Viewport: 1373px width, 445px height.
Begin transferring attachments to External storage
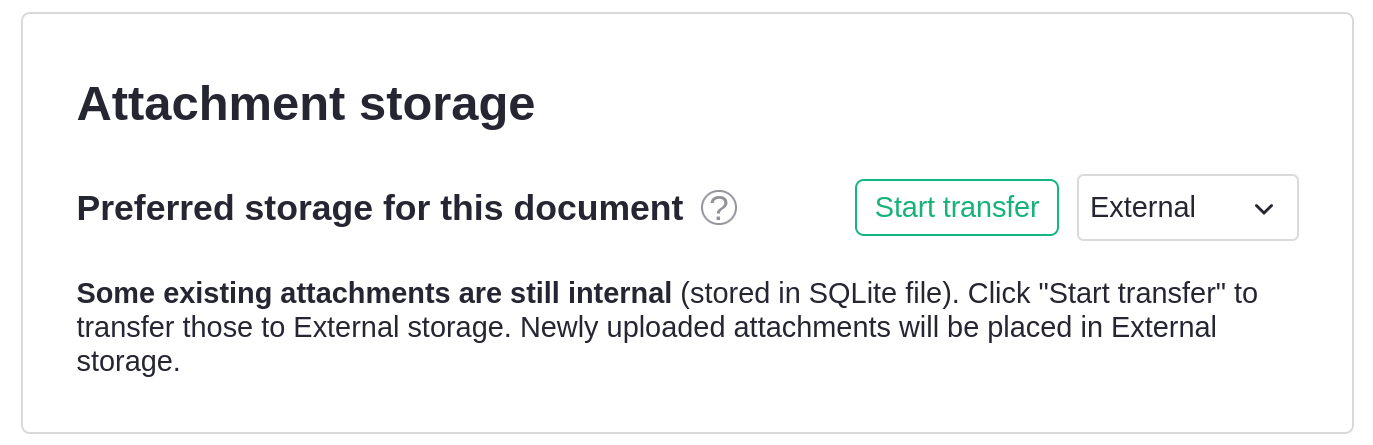956,208
